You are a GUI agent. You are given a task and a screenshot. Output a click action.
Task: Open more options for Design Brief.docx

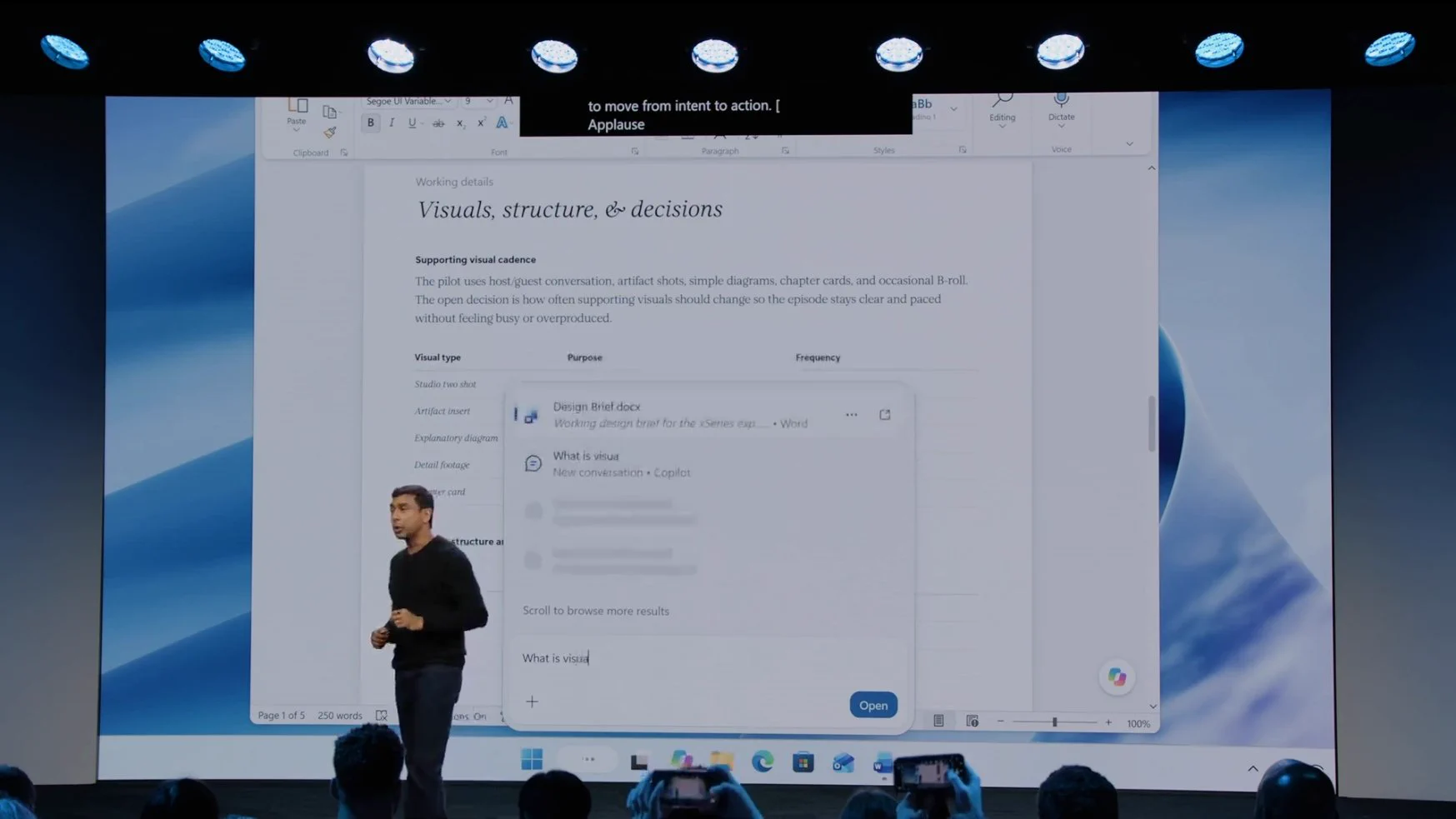click(851, 414)
